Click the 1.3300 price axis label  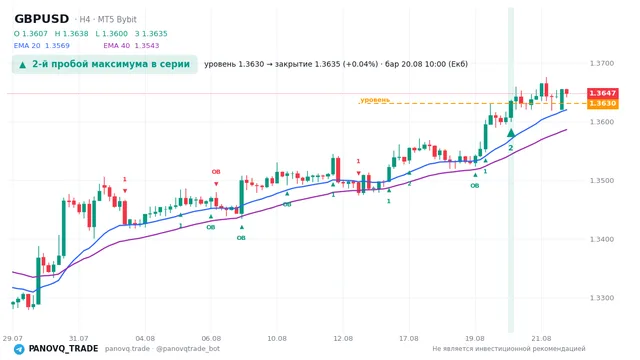(602, 298)
